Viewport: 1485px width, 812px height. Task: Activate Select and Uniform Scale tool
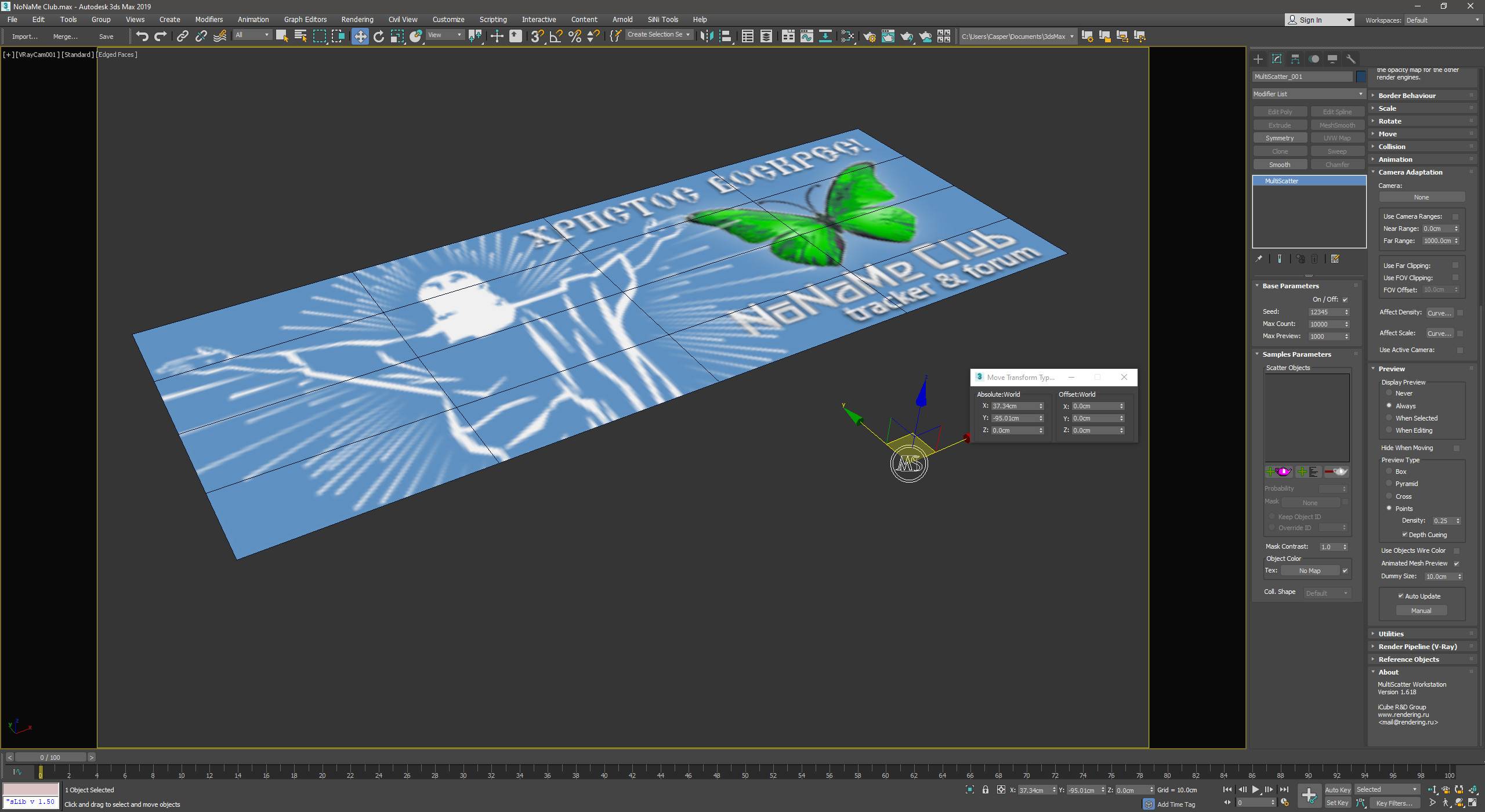pos(397,36)
